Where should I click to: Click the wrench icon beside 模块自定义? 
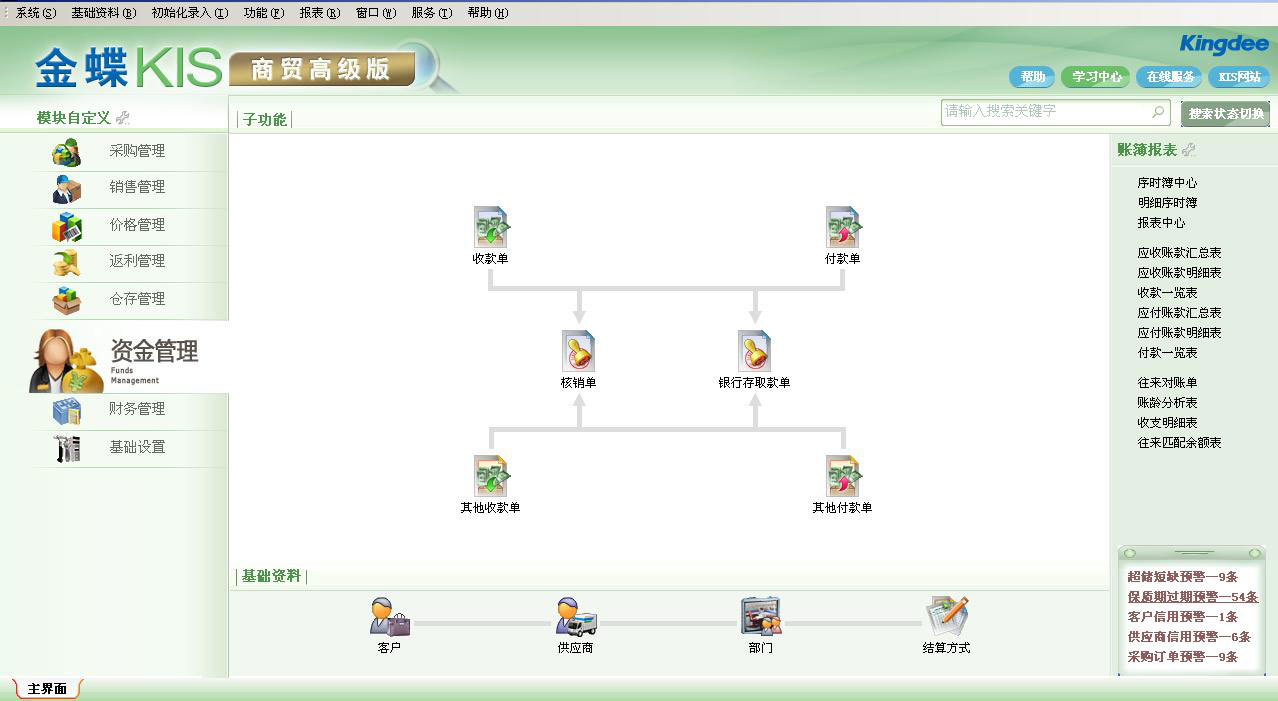[123, 118]
